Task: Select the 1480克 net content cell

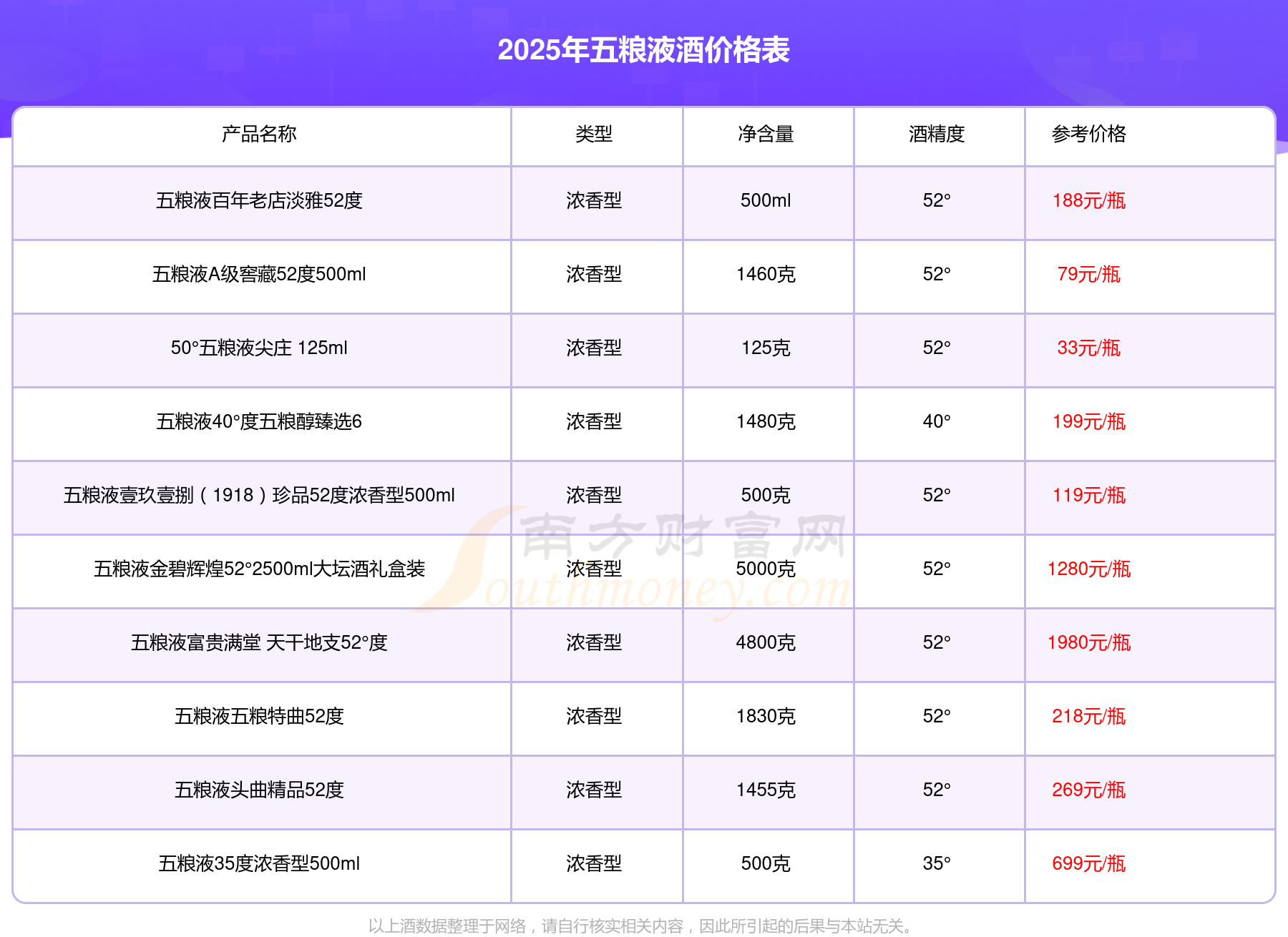Action: tap(766, 421)
